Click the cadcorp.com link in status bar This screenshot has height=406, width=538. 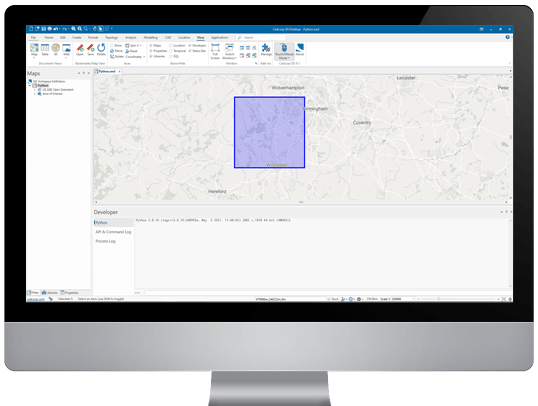36,299
